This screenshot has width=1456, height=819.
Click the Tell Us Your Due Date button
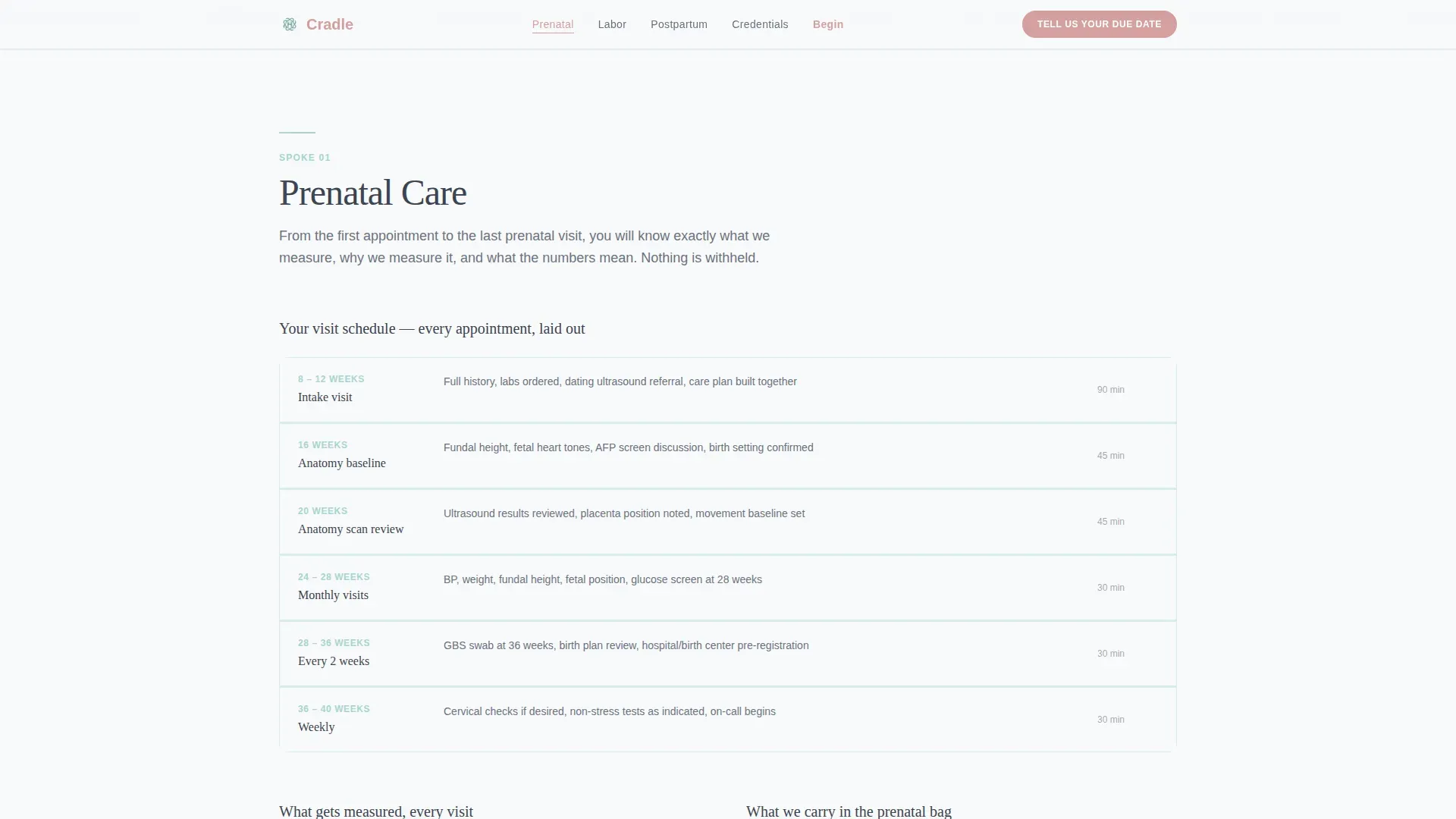coord(1099,24)
